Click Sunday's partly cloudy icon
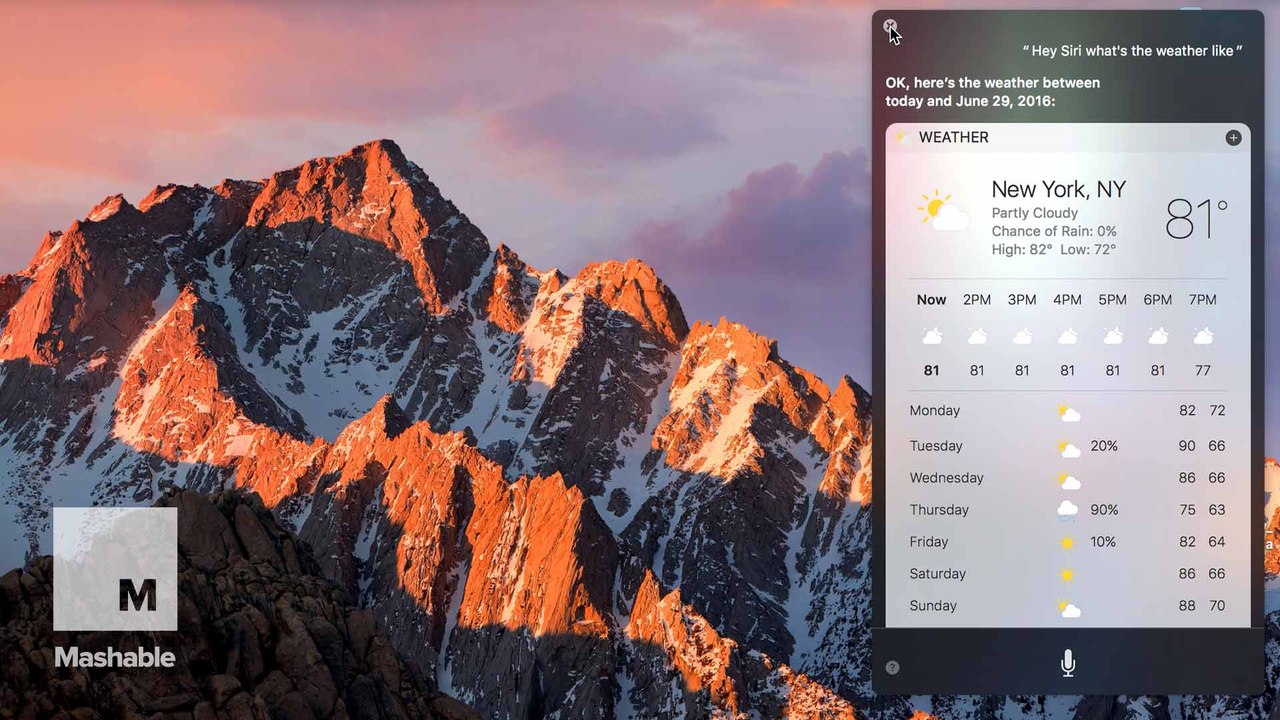Image resolution: width=1280 pixels, height=720 pixels. pyautogui.click(x=1068, y=607)
